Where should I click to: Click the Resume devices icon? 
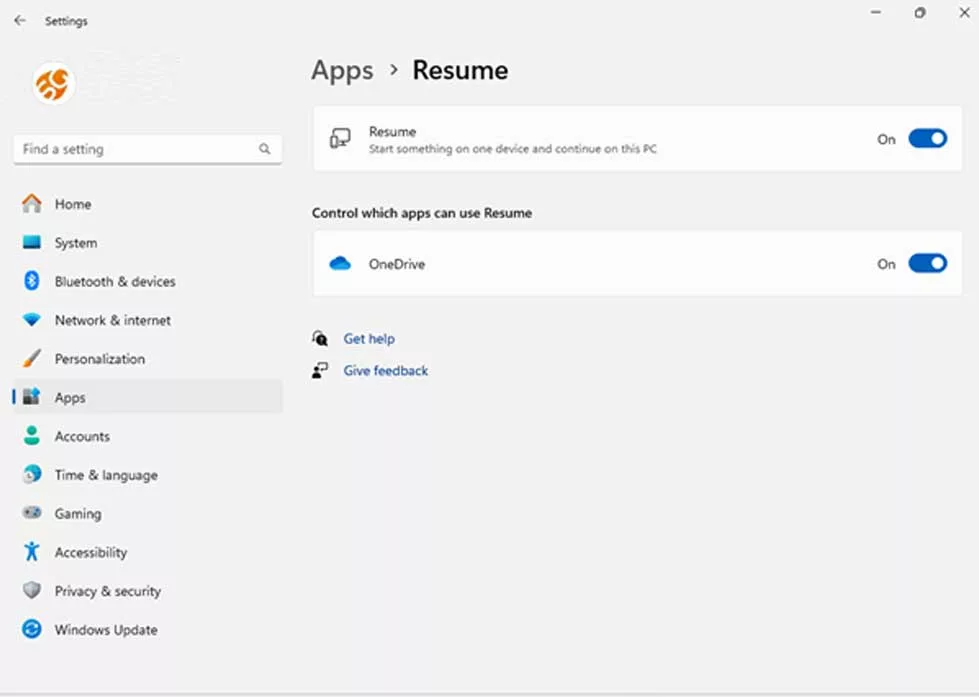tap(340, 139)
